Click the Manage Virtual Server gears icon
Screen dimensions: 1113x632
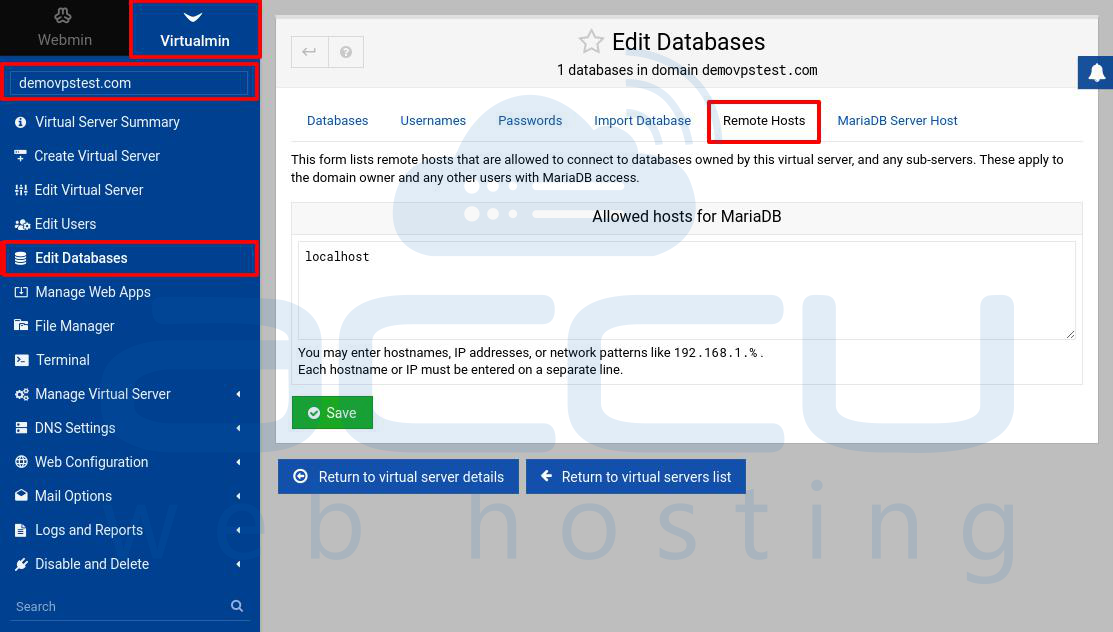(x=21, y=394)
